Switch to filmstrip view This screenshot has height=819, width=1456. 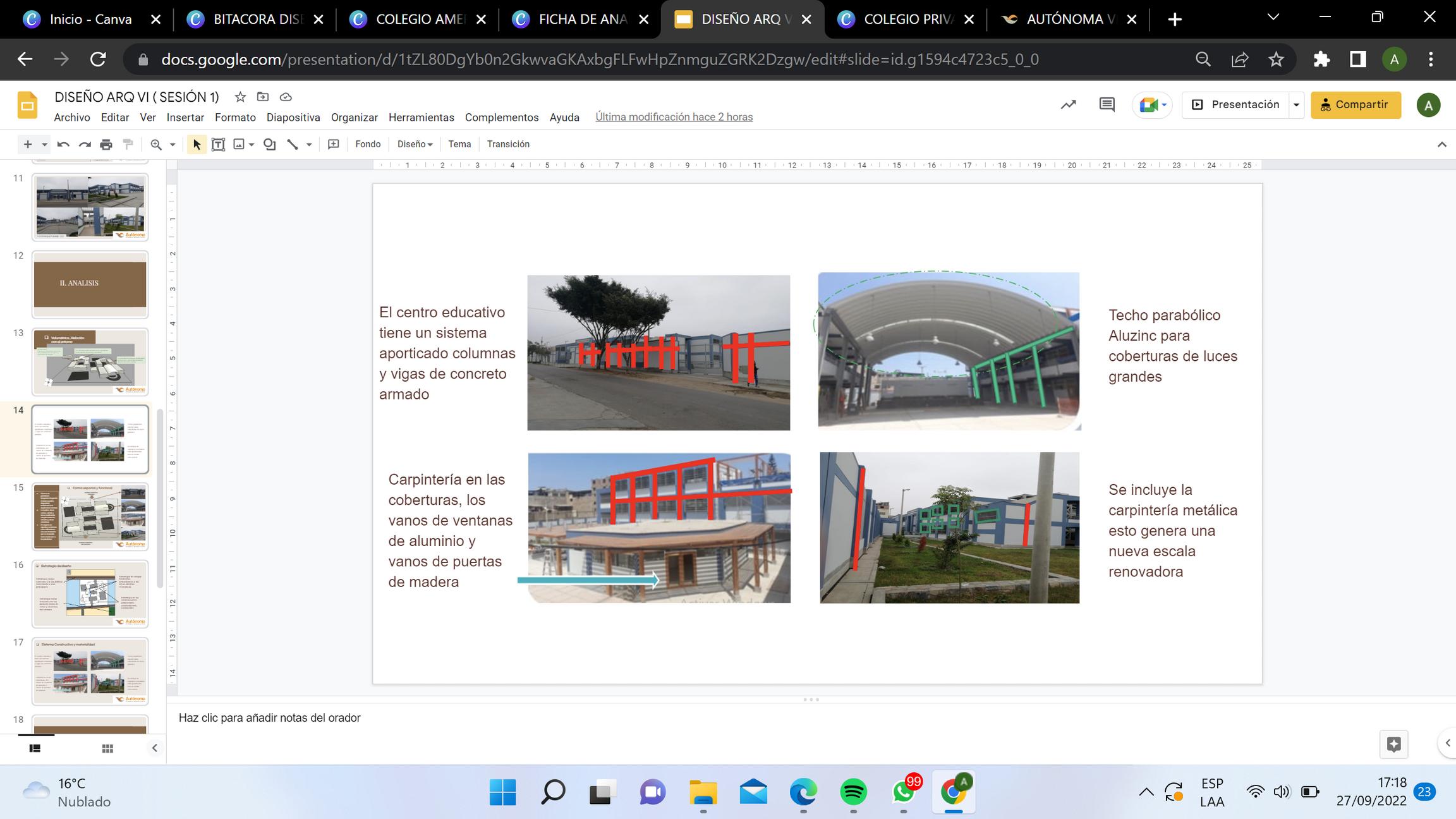click(x=35, y=748)
